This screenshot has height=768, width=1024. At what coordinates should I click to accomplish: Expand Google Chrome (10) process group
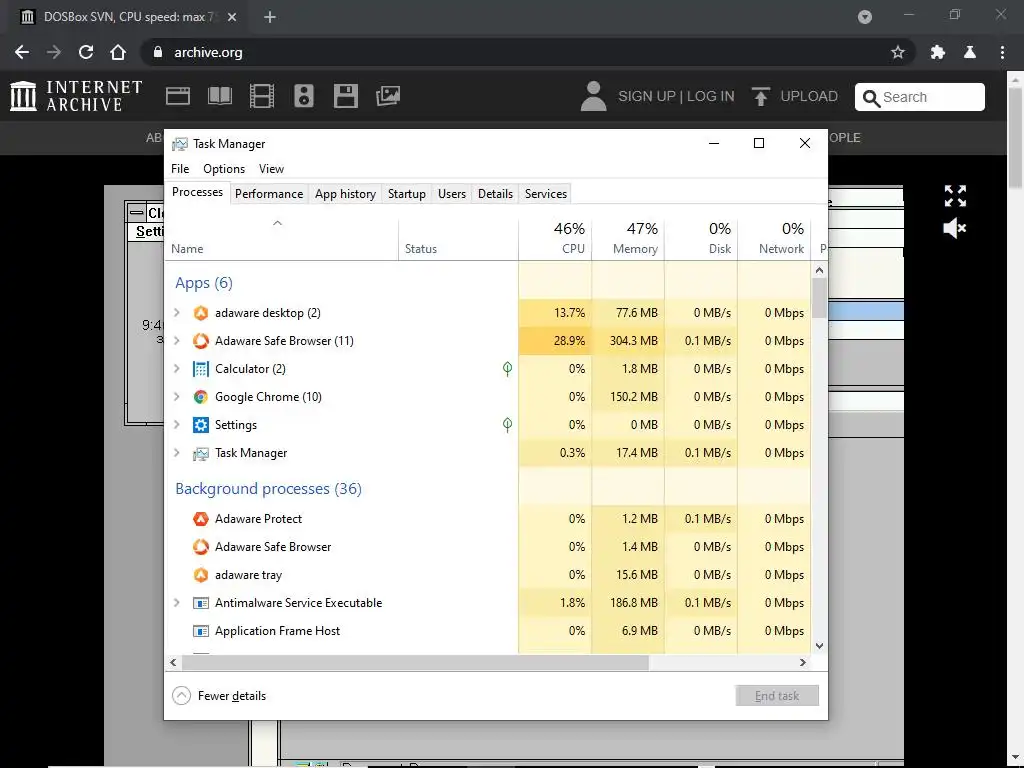(x=176, y=397)
